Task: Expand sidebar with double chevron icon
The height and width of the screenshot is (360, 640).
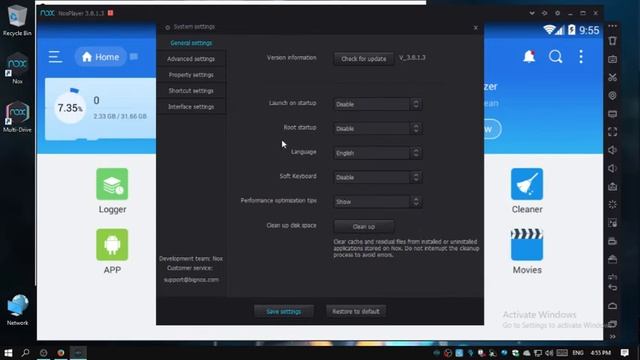Action: pyautogui.click(x=612, y=337)
